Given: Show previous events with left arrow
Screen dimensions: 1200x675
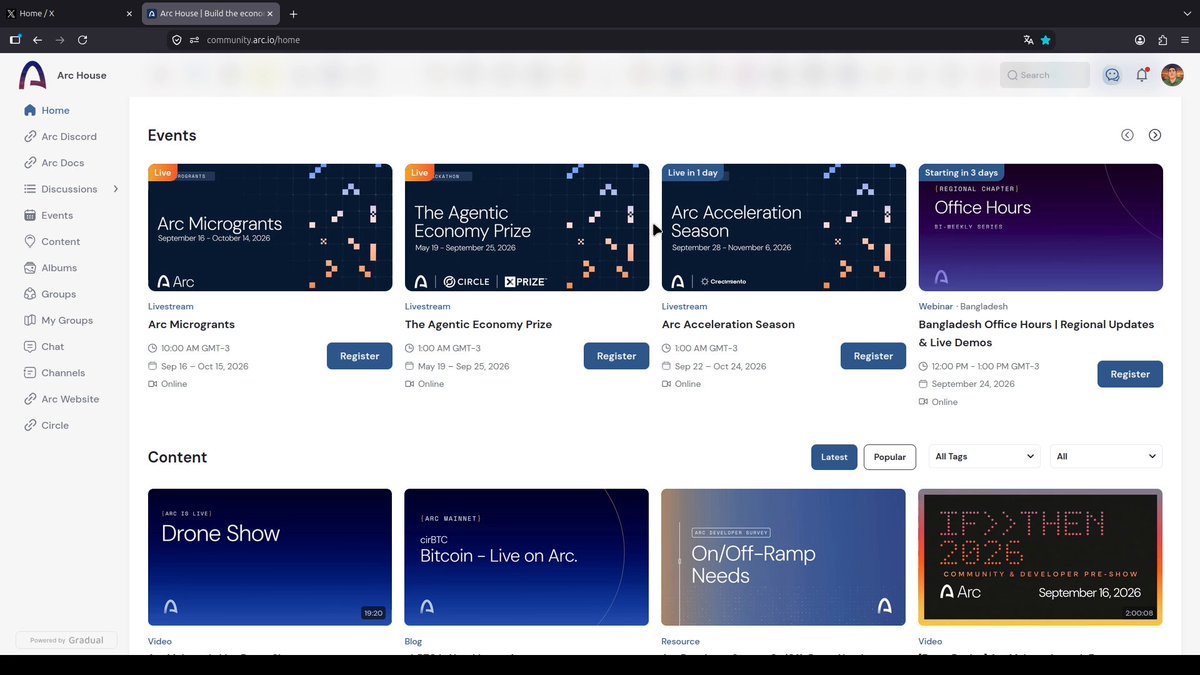Looking at the screenshot, I should [1127, 135].
